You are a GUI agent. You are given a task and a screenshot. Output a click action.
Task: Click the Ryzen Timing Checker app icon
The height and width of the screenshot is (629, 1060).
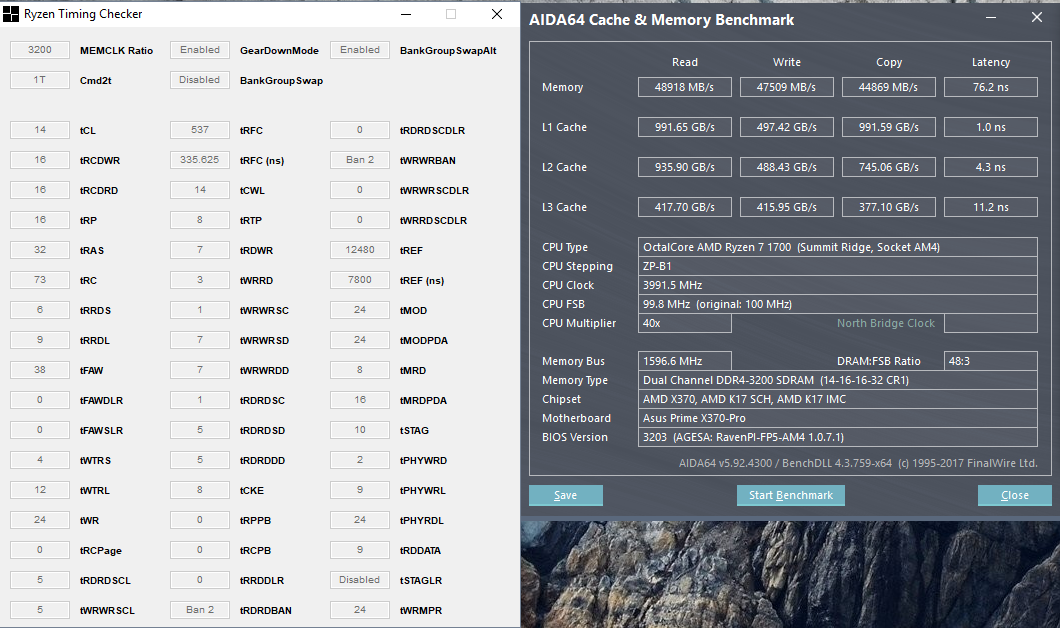tap(11, 14)
